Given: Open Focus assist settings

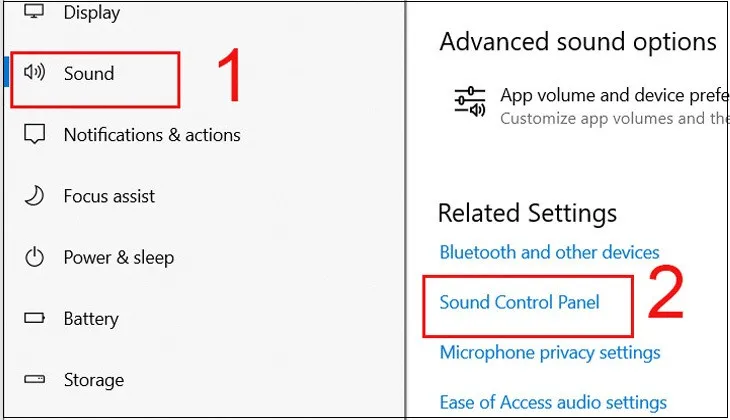Looking at the screenshot, I should click(x=110, y=196).
